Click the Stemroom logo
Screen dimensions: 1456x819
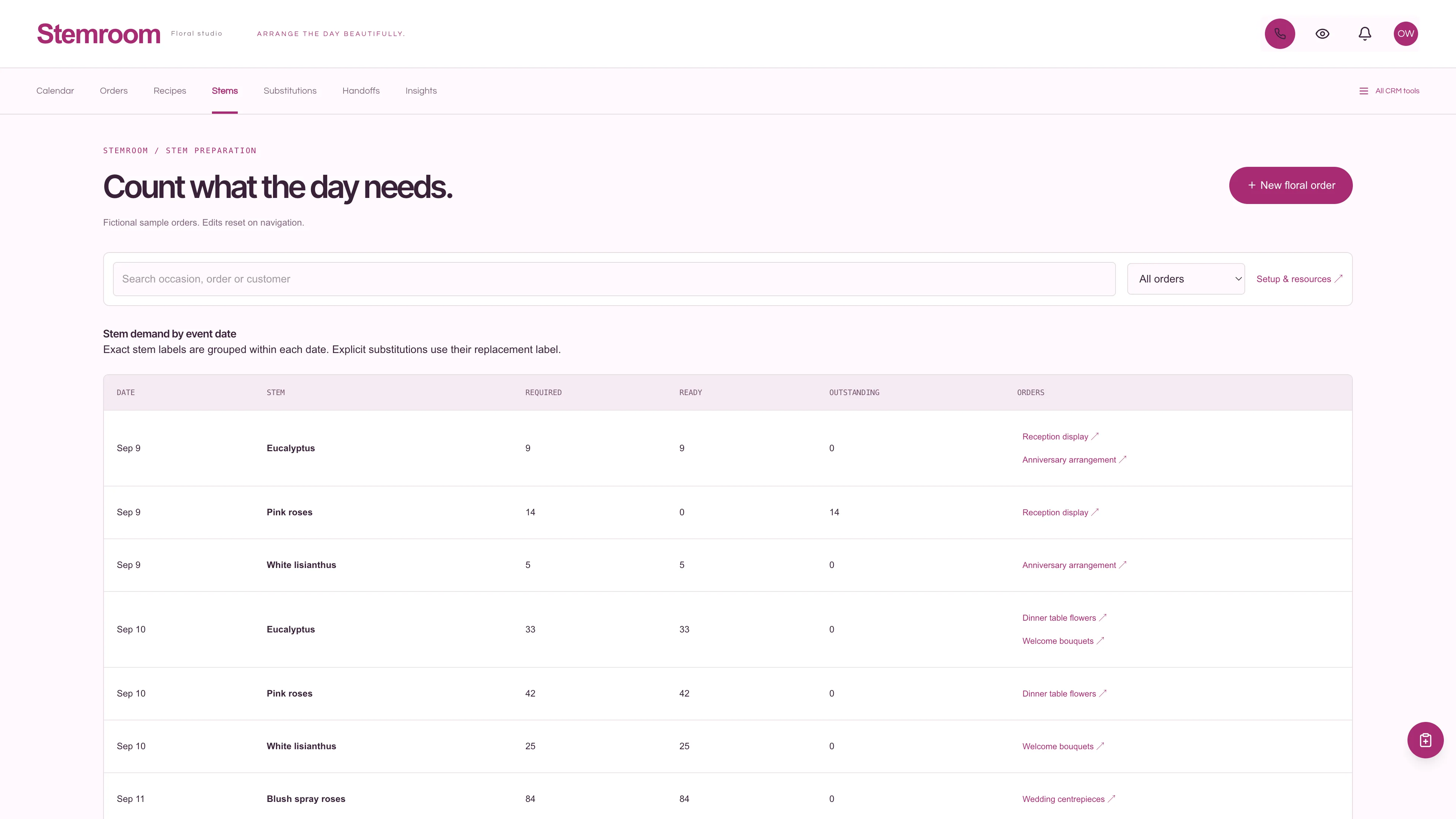coord(99,34)
